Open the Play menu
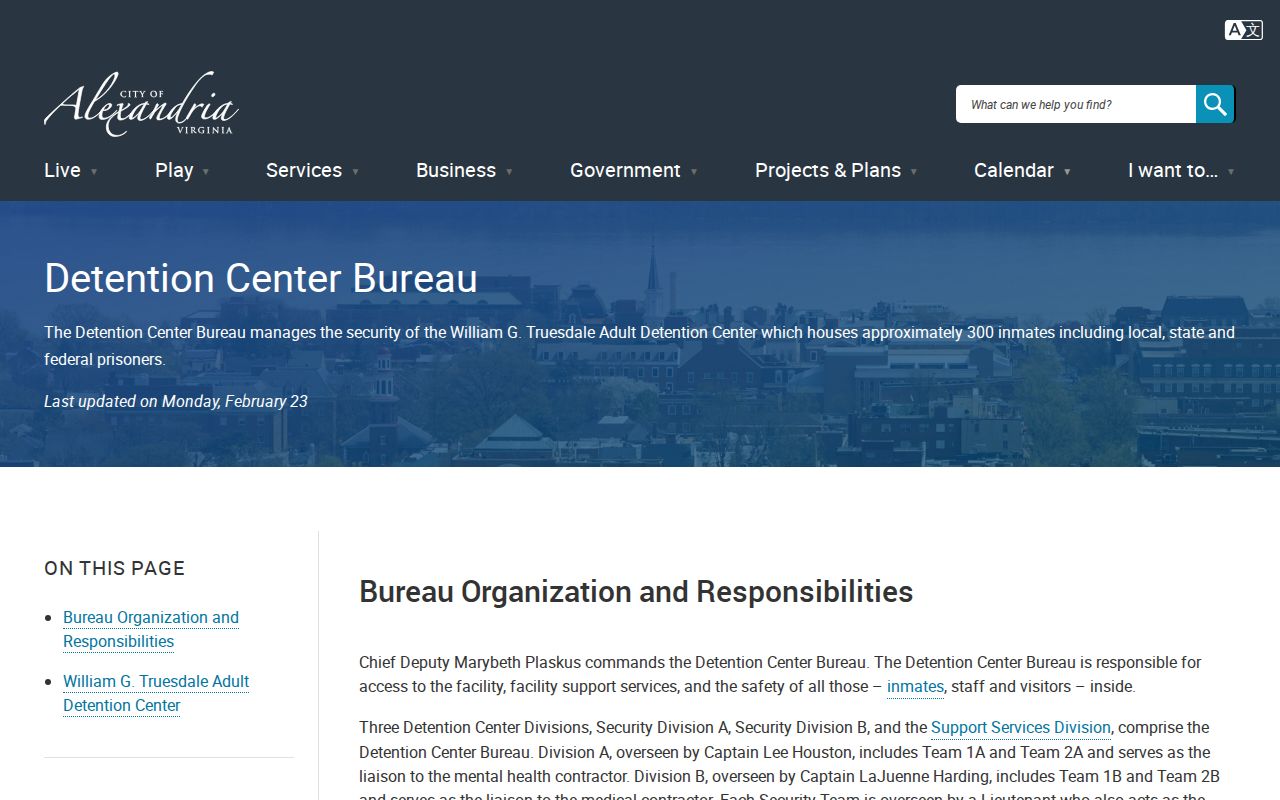The width and height of the screenshot is (1280, 800). point(174,170)
